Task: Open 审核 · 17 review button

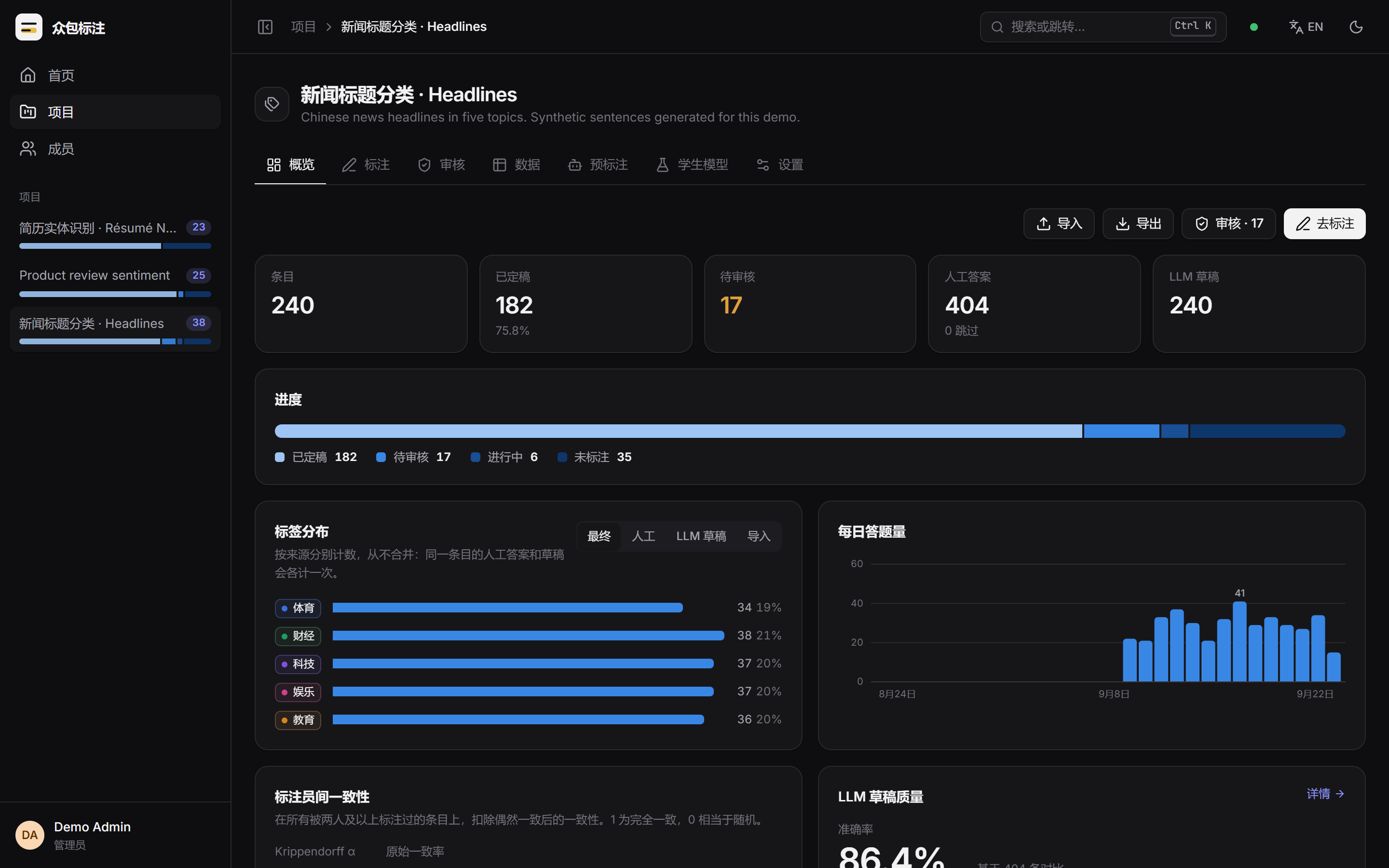Action: [x=1228, y=224]
